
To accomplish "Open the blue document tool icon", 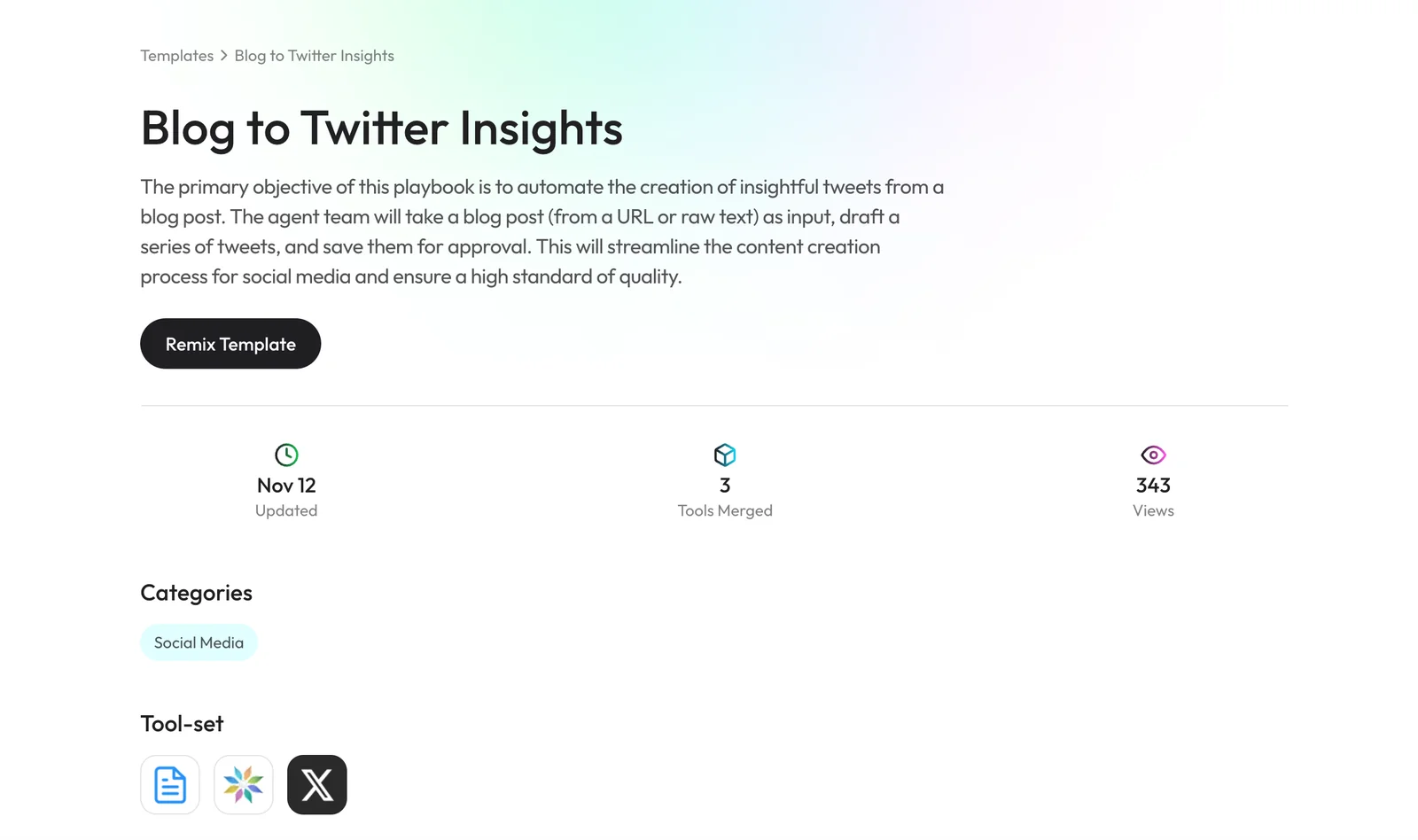I will (170, 785).
